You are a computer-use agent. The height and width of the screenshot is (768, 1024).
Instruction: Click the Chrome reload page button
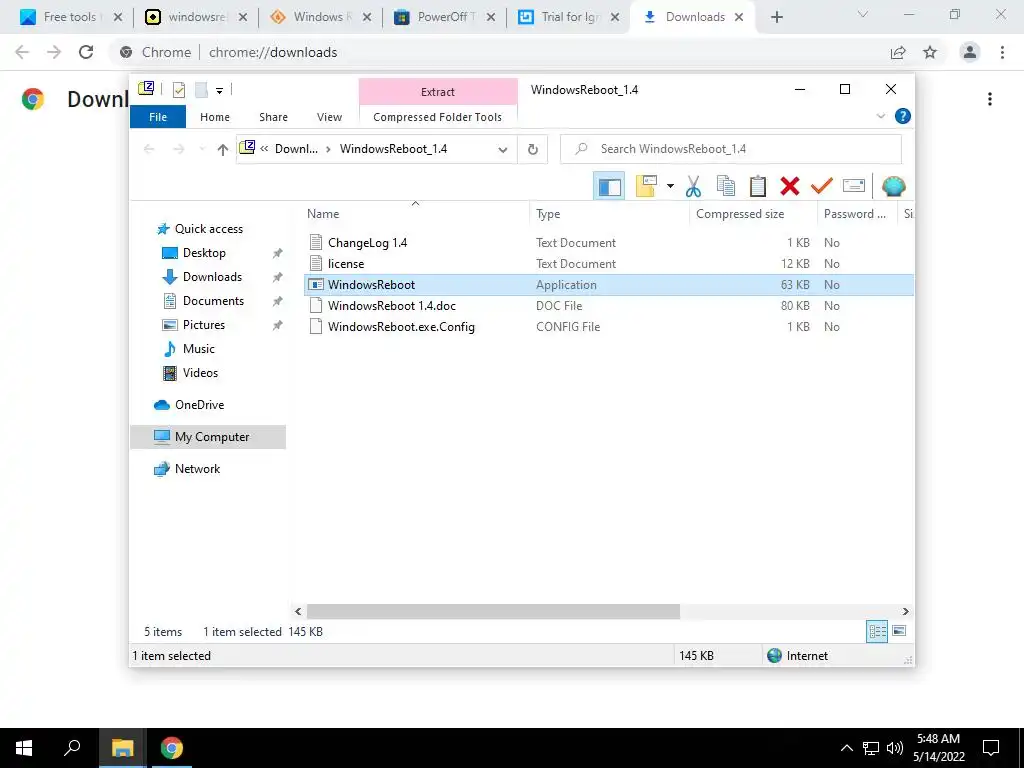[86, 52]
